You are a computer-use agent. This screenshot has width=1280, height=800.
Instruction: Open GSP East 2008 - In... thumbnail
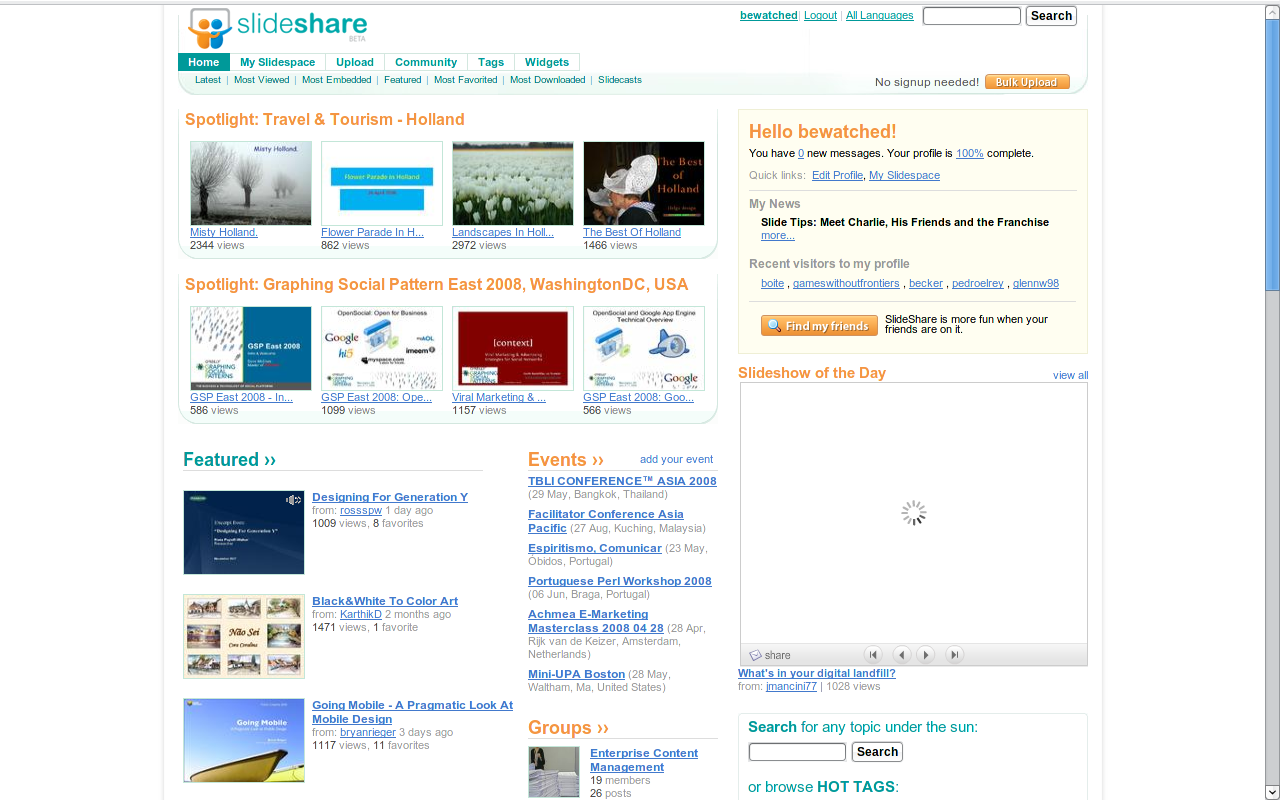pos(251,348)
